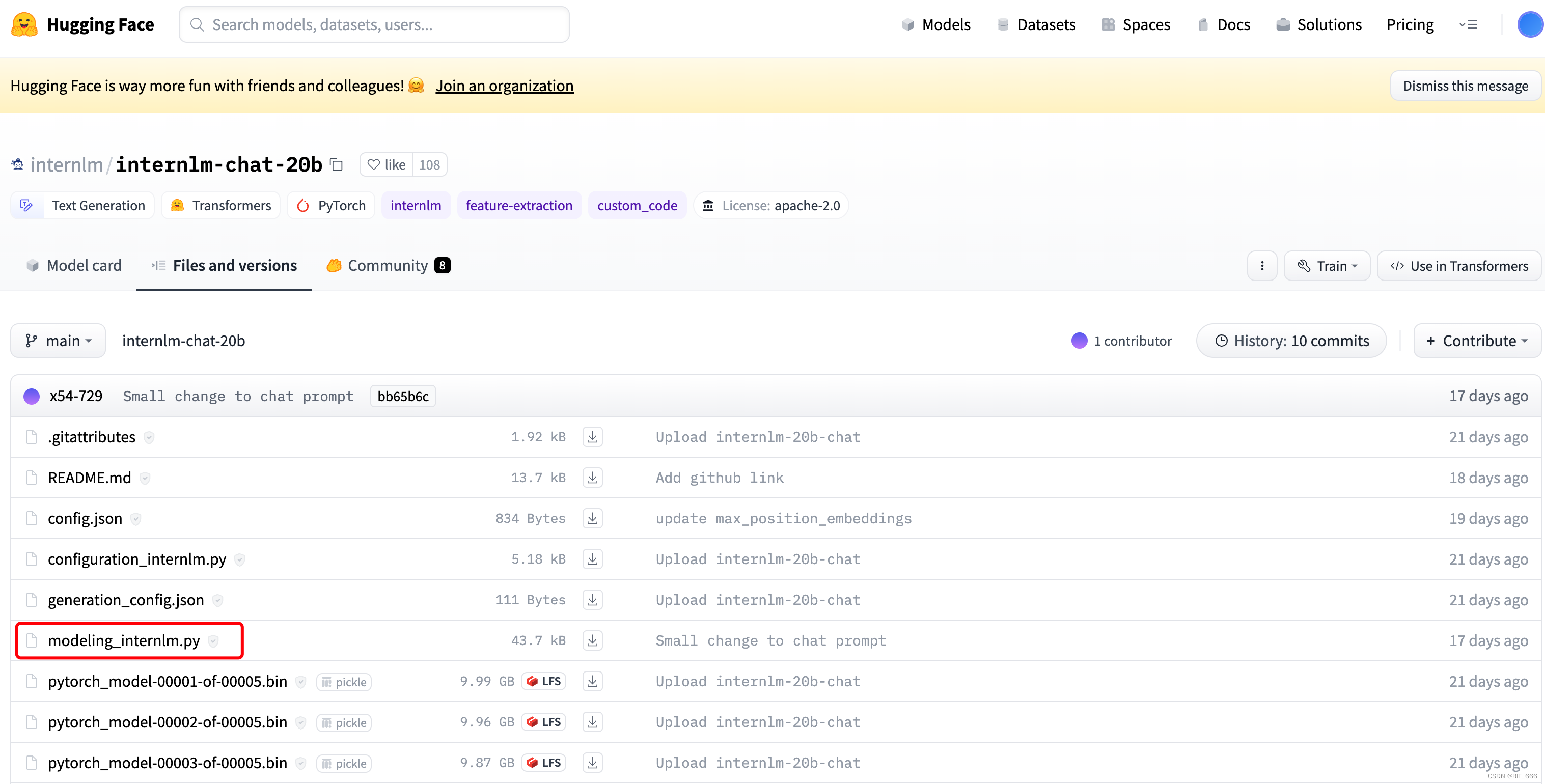Follow the Join an organization link

pos(505,86)
